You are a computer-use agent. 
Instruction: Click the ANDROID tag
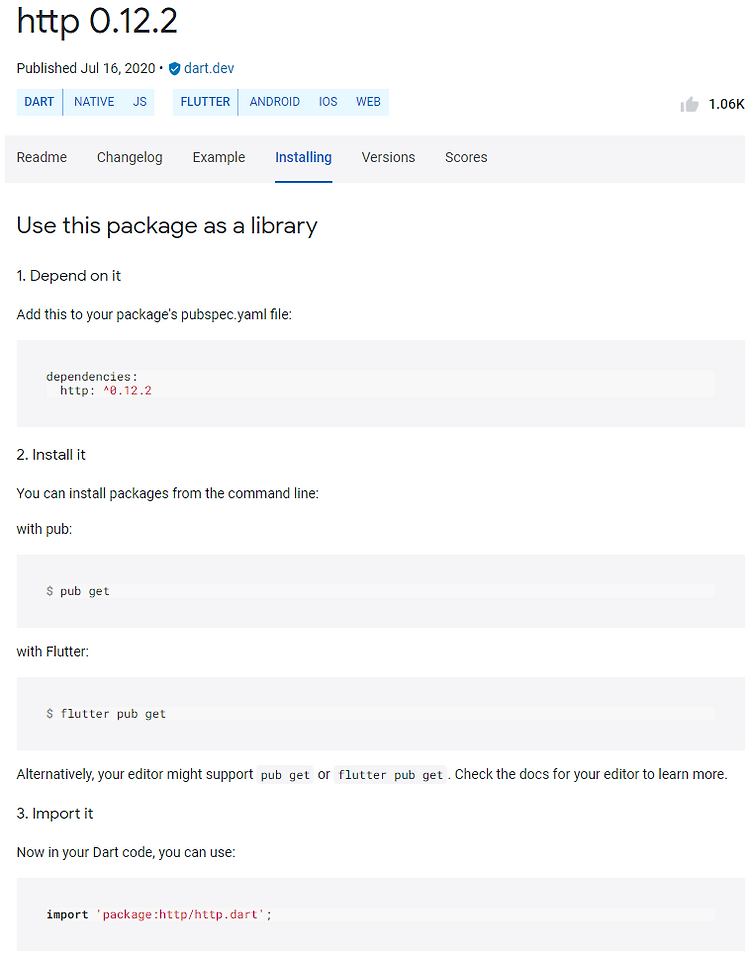point(275,102)
